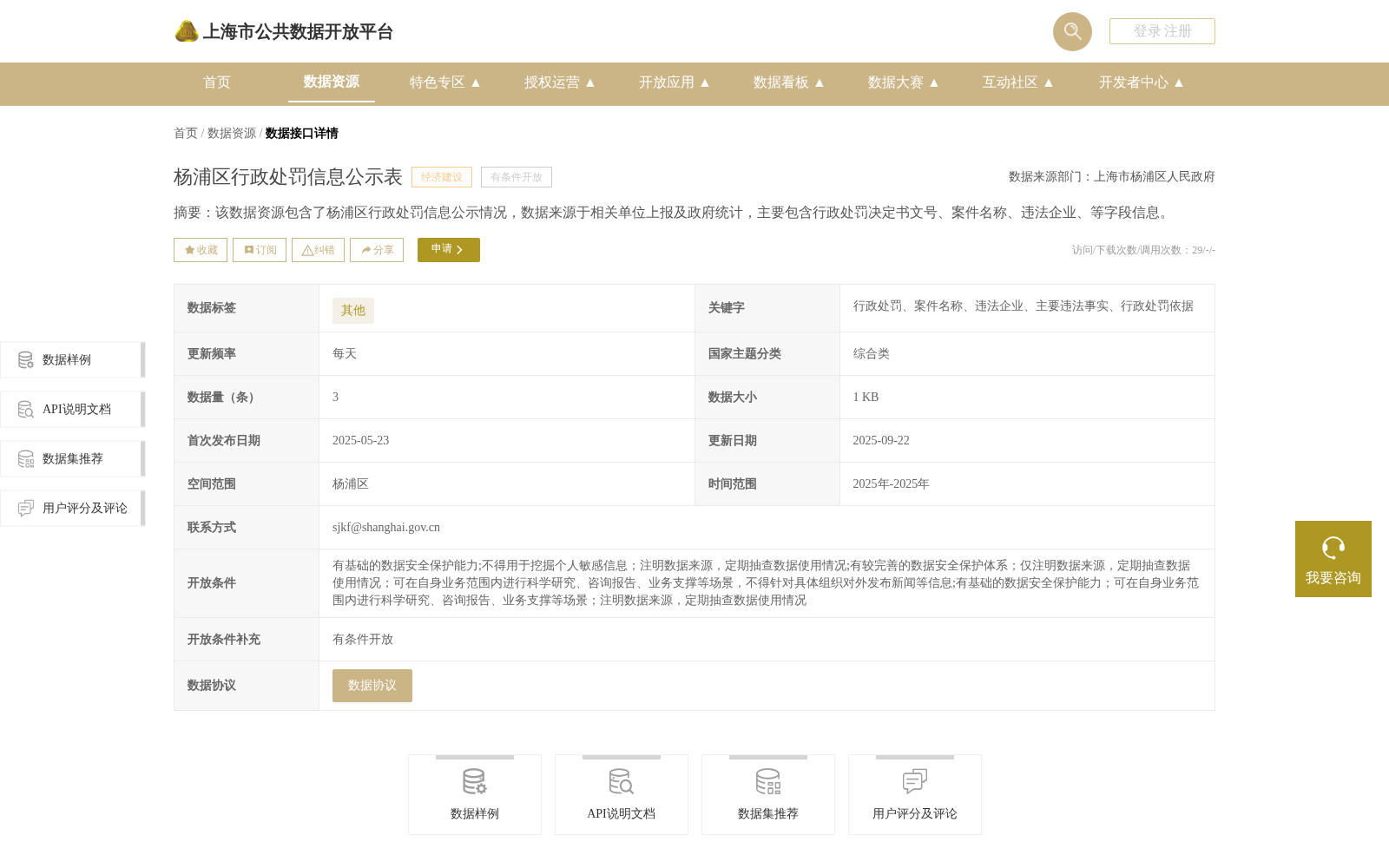Click the 有条件开放 tag beside title
Viewport: 1389px width, 868px height.
[x=517, y=177]
